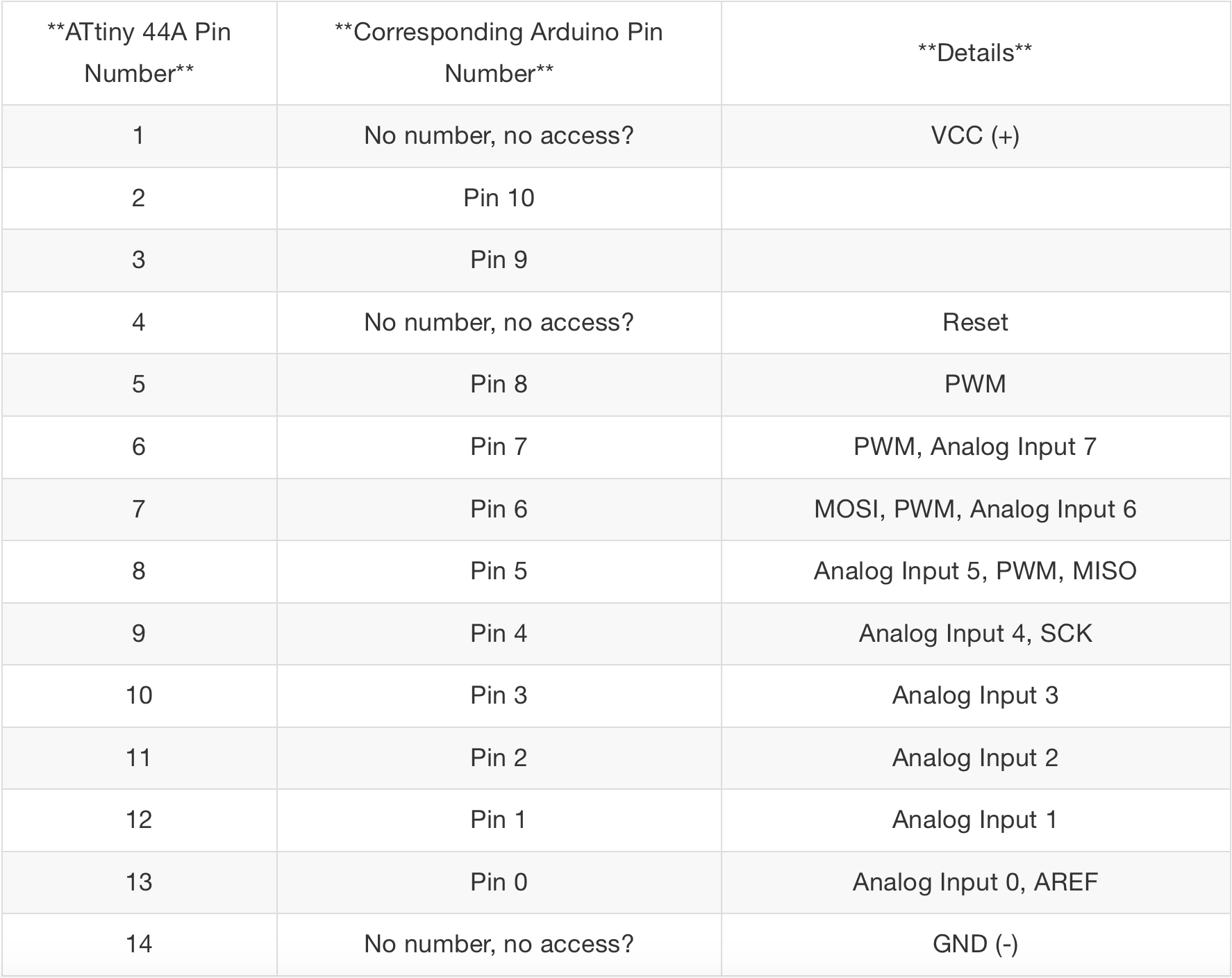The width and height of the screenshot is (1232, 978).
Task: Click the Pin 3 cell
Action: (499, 695)
